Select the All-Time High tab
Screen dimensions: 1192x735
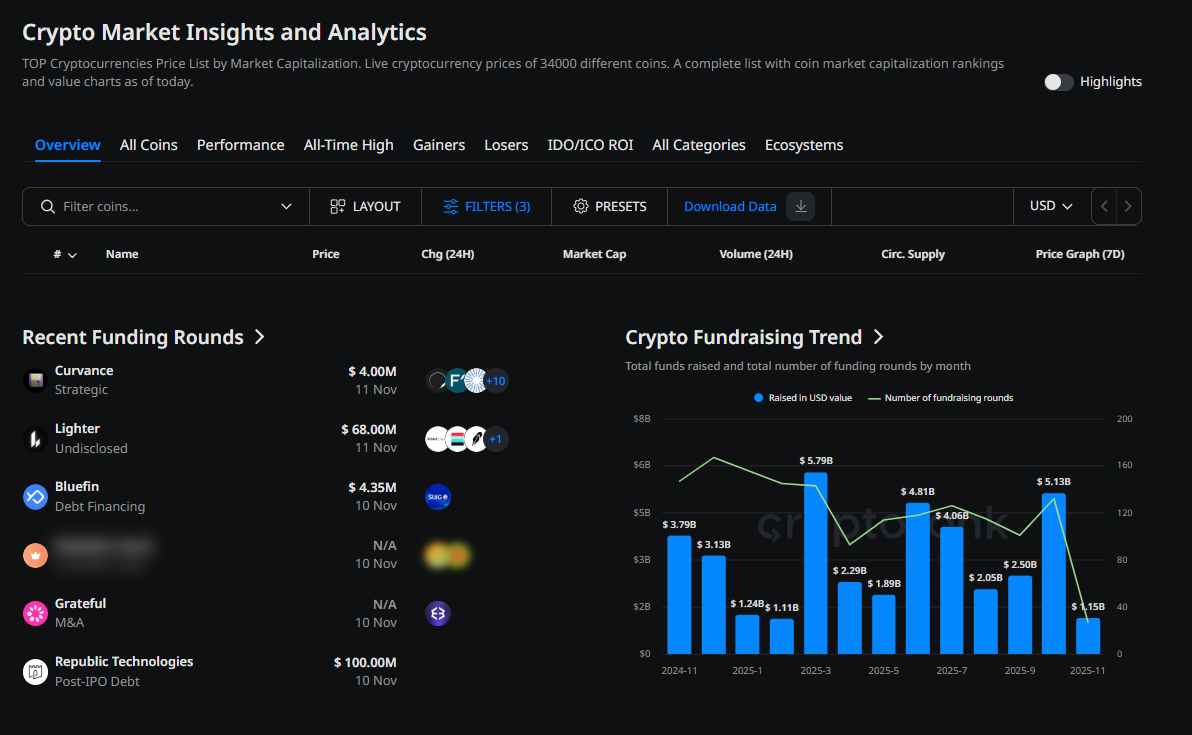348,144
